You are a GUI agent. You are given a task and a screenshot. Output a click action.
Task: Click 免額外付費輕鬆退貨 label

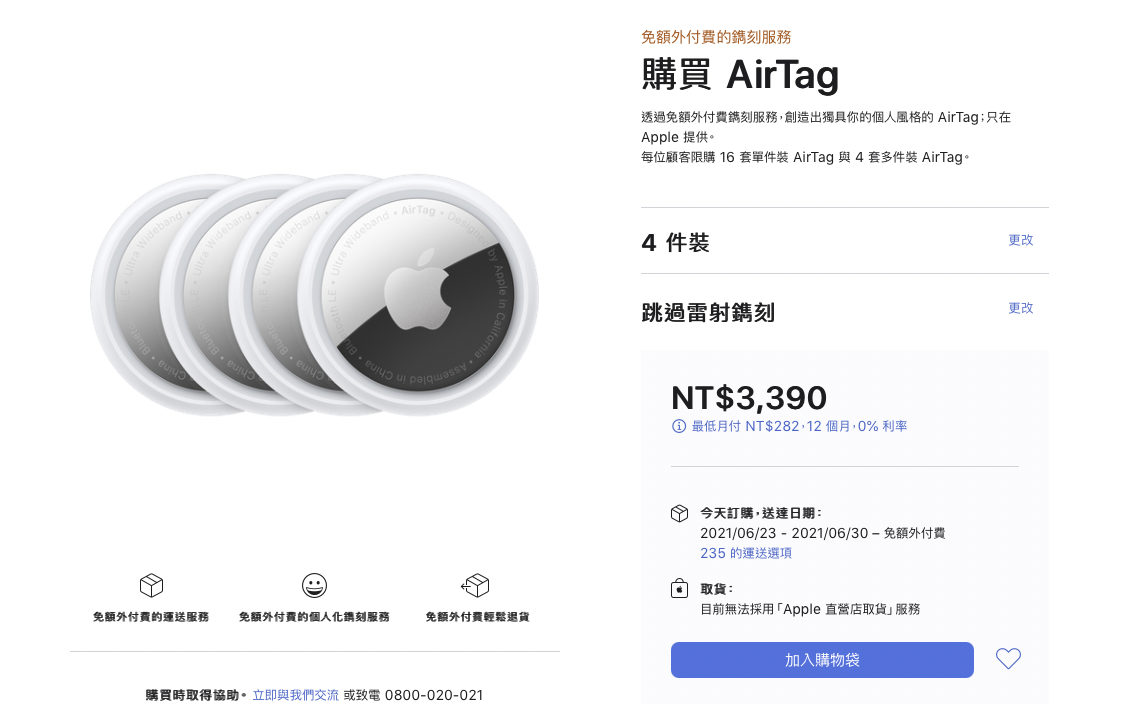477,617
